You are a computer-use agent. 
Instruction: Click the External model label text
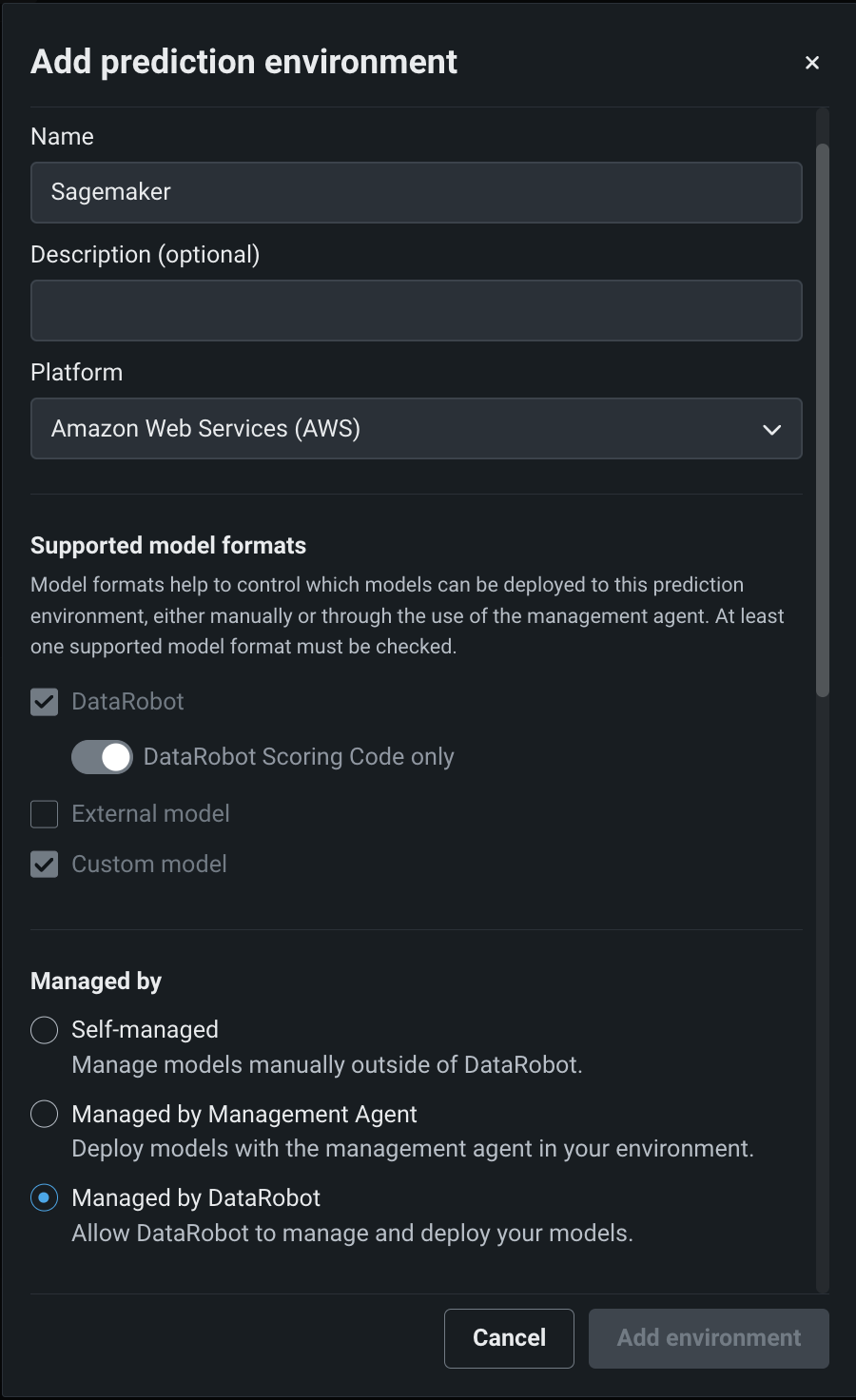click(x=150, y=814)
